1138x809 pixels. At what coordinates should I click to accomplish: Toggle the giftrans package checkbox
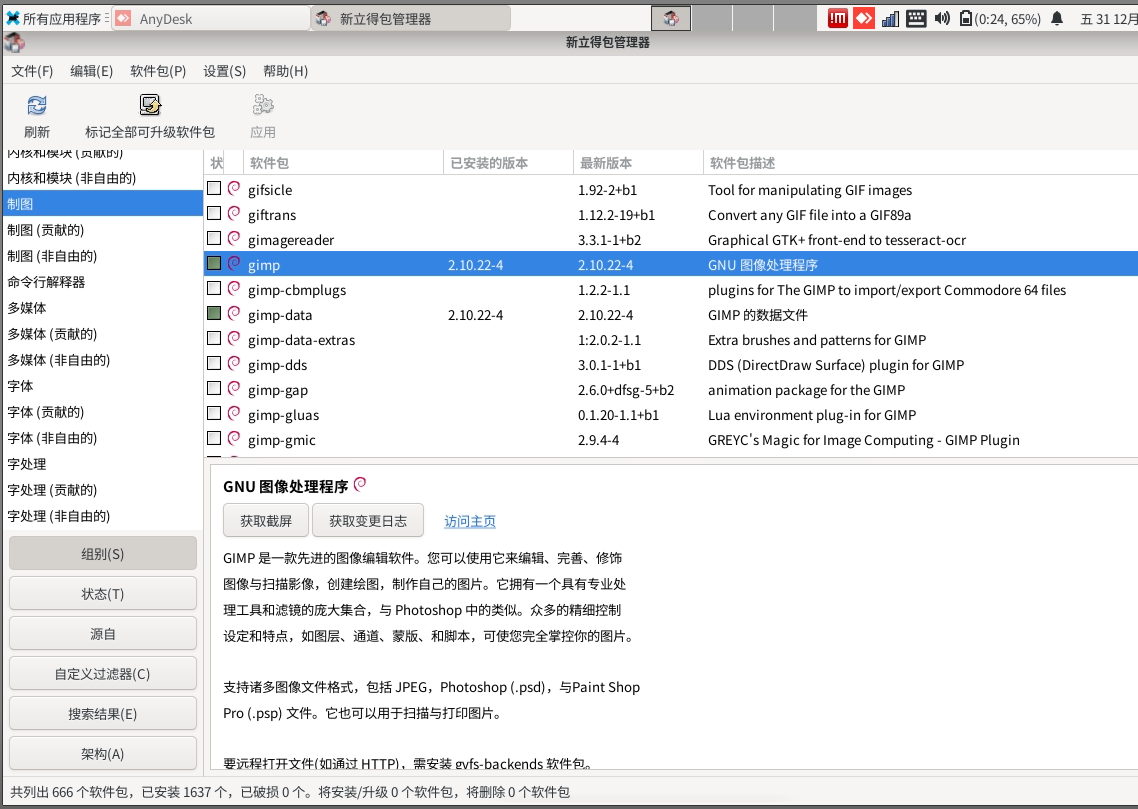pyautogui.click(x=214, y=213)
